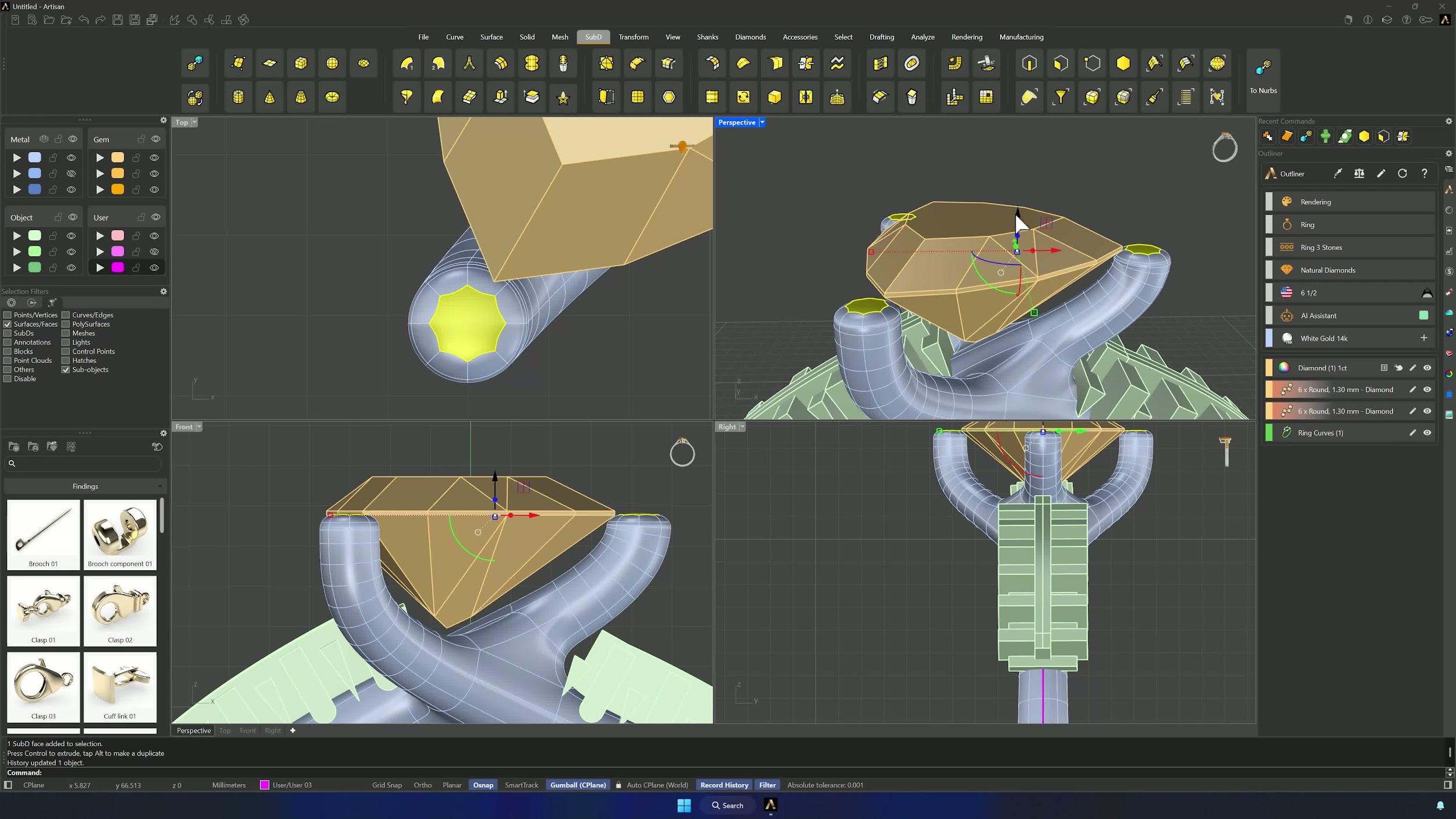Select the solid yellow hexagon tool
Image resolution: width=1456 pixels, height=819 pixels.
1123,63
